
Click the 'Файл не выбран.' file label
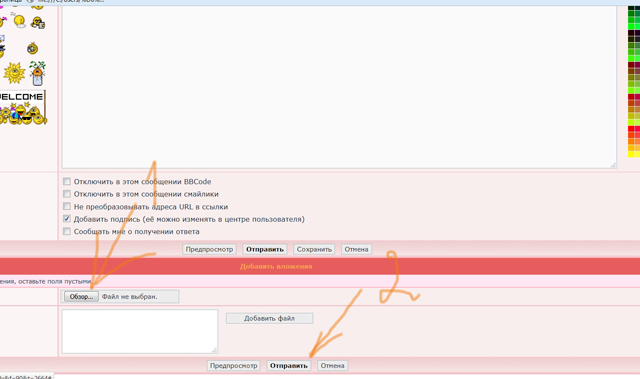[x=129, y=297]
